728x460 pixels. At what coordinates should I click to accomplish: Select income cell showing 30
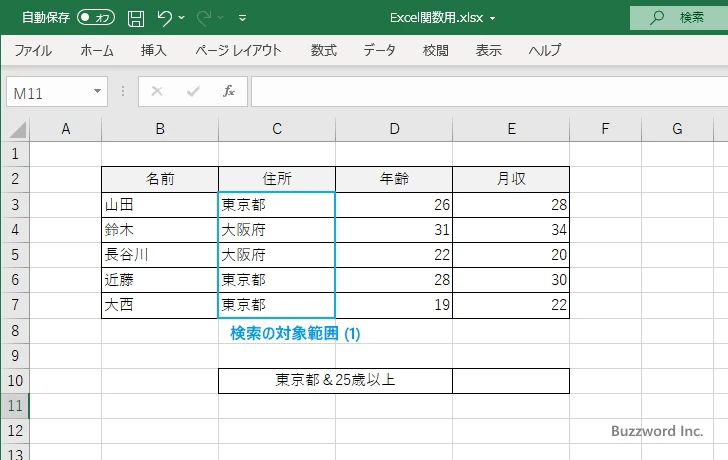511,280
